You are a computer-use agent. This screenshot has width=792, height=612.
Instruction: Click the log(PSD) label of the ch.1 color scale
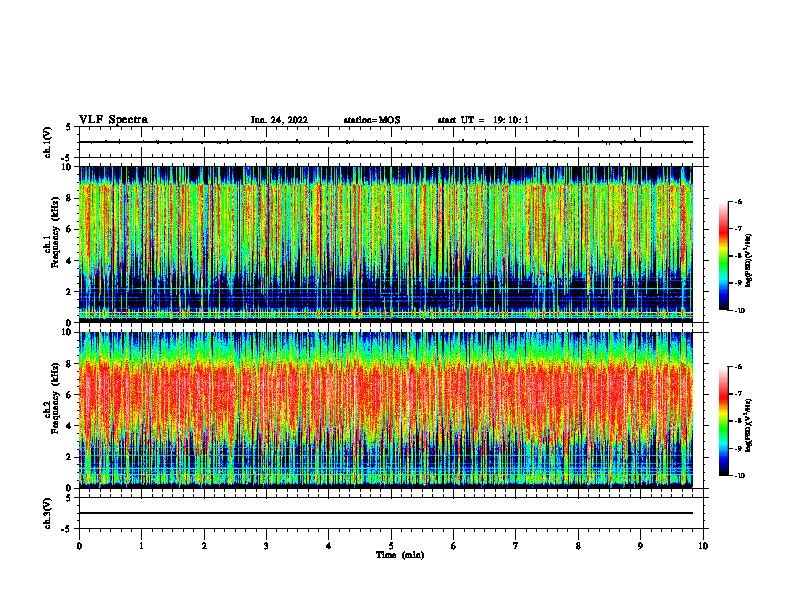click(749, 261)
